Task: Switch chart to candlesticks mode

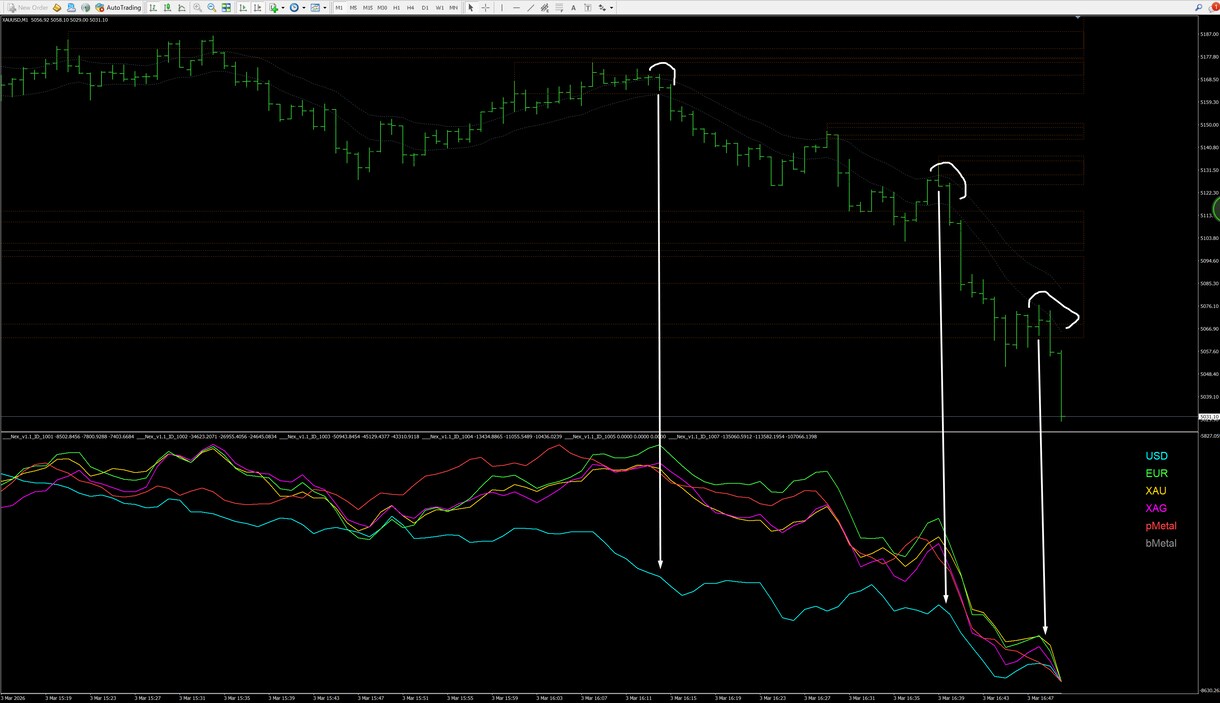Action: [167, 7]
